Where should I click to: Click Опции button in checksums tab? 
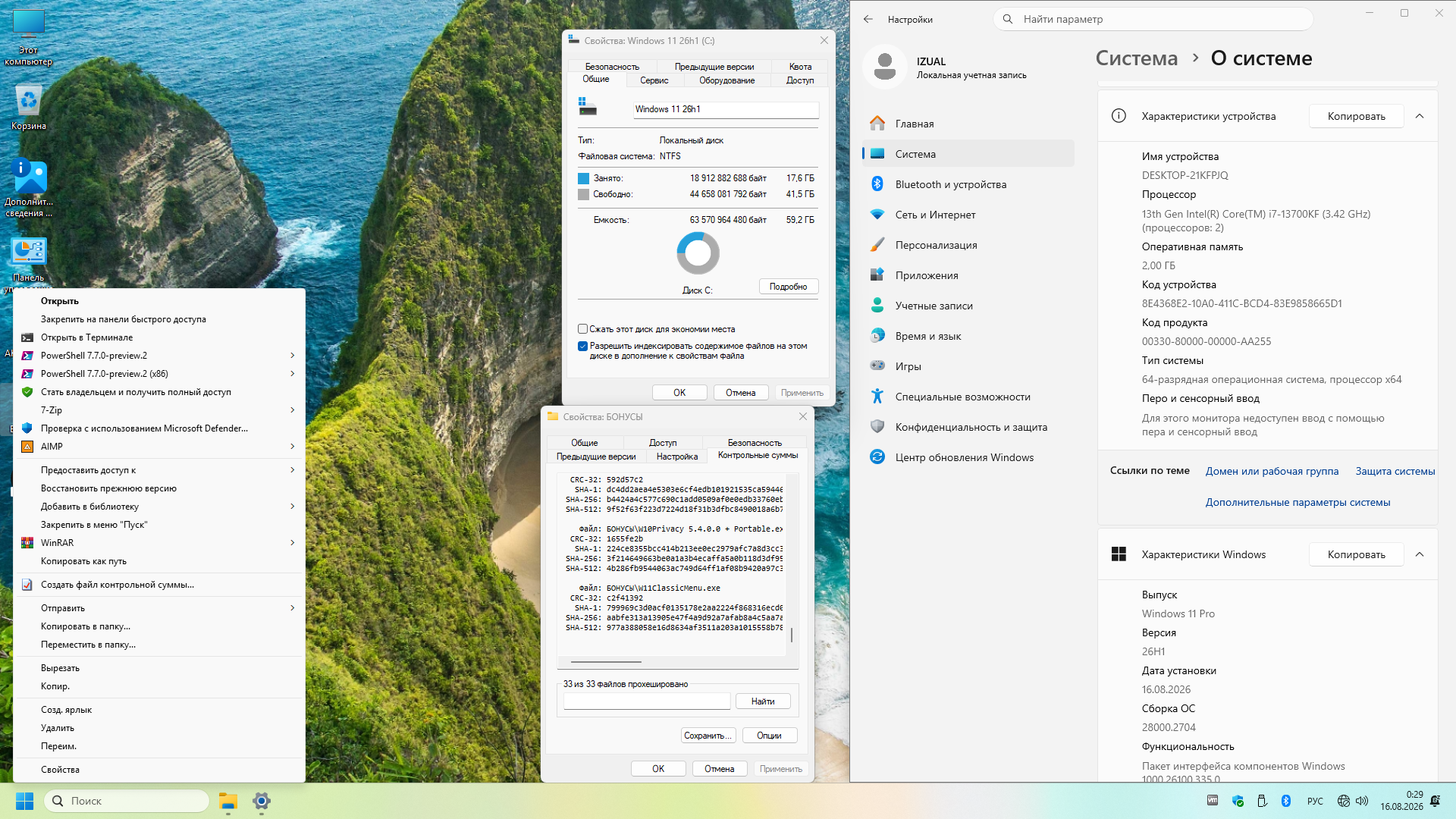tap(769, 736)
